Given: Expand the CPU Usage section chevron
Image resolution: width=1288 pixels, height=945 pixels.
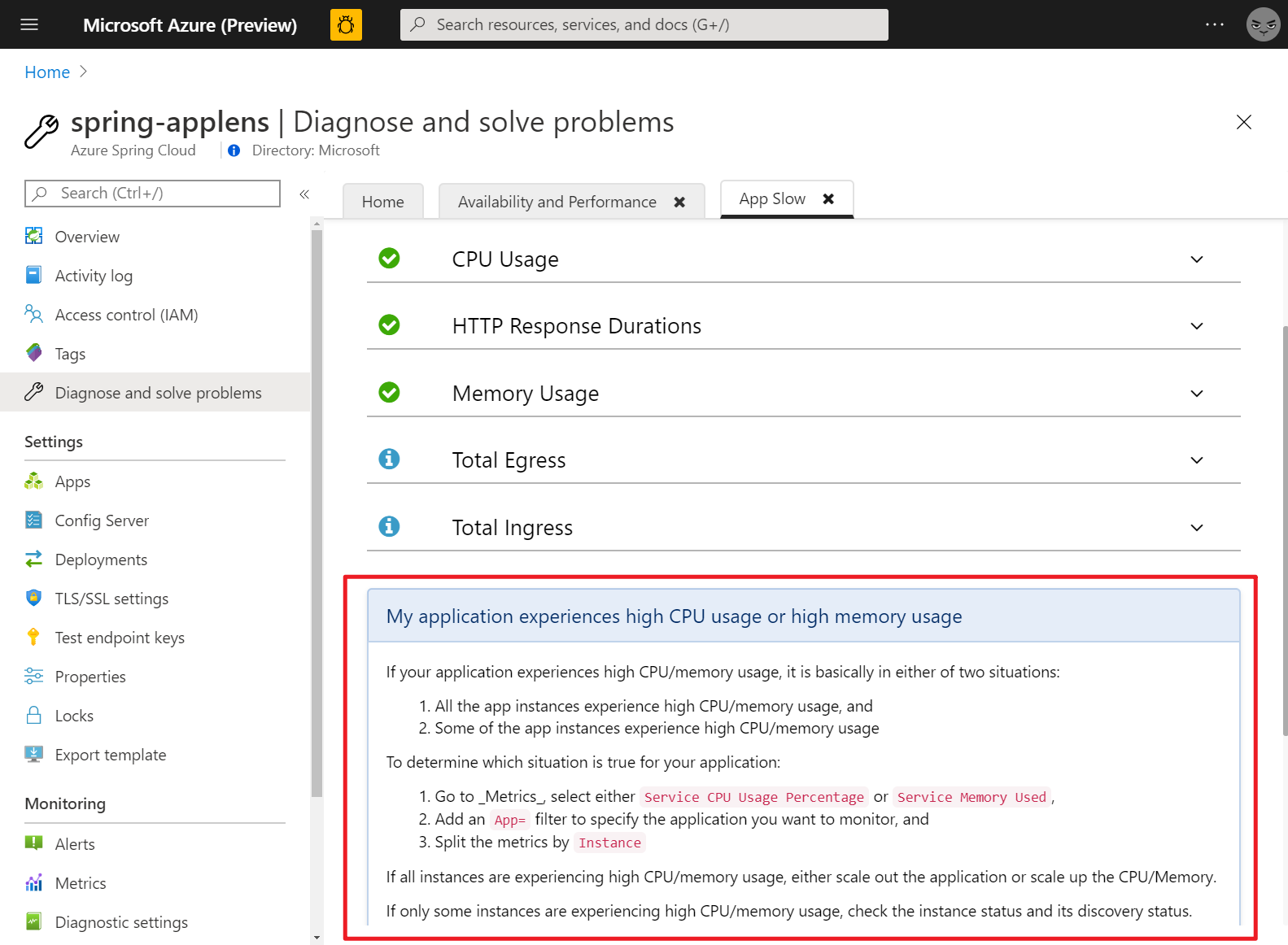Looking at the screenshot, I should coord(1196,259).
